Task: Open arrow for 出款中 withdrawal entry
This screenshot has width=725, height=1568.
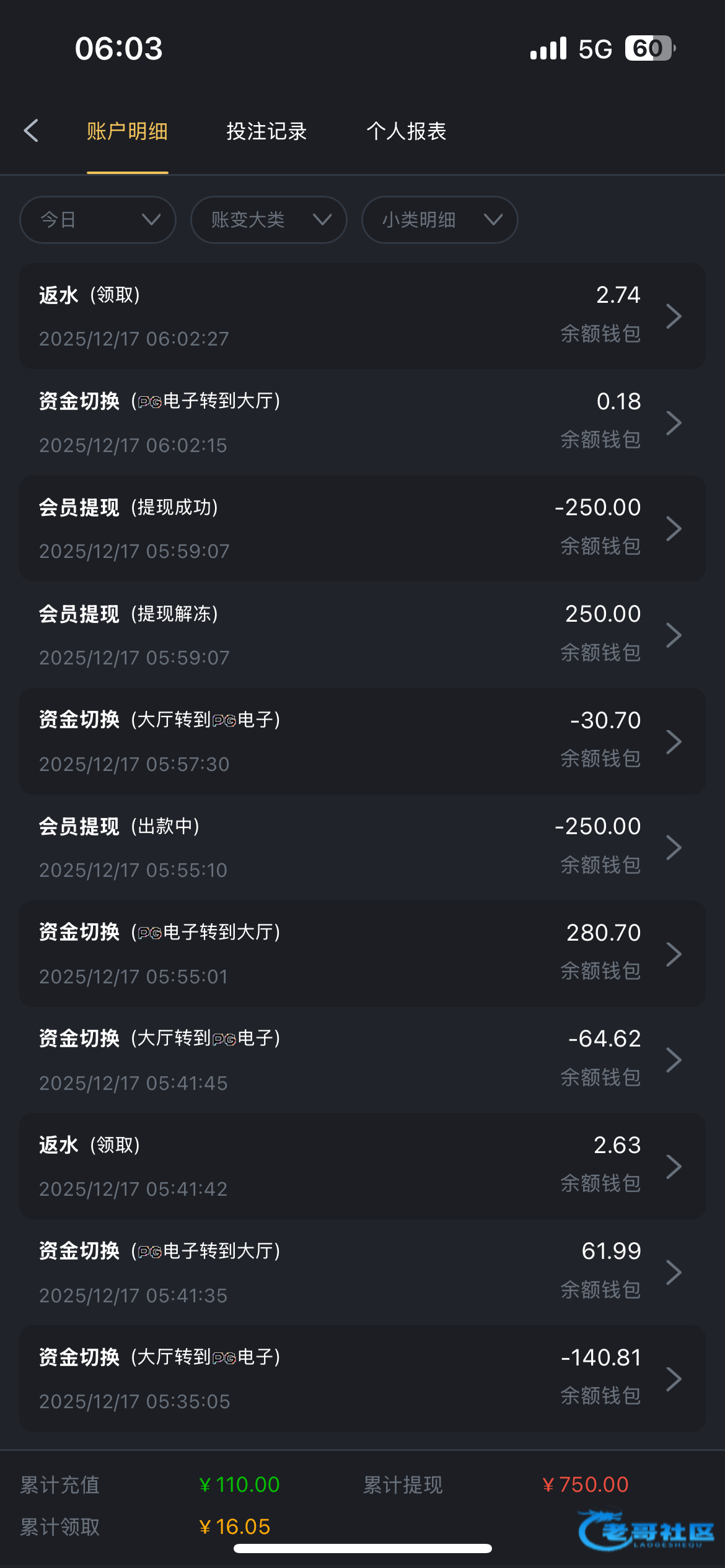Action: tap(674, 848)
